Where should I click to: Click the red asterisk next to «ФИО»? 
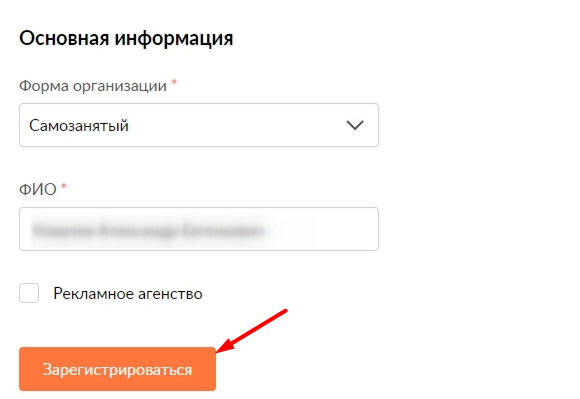64,186
